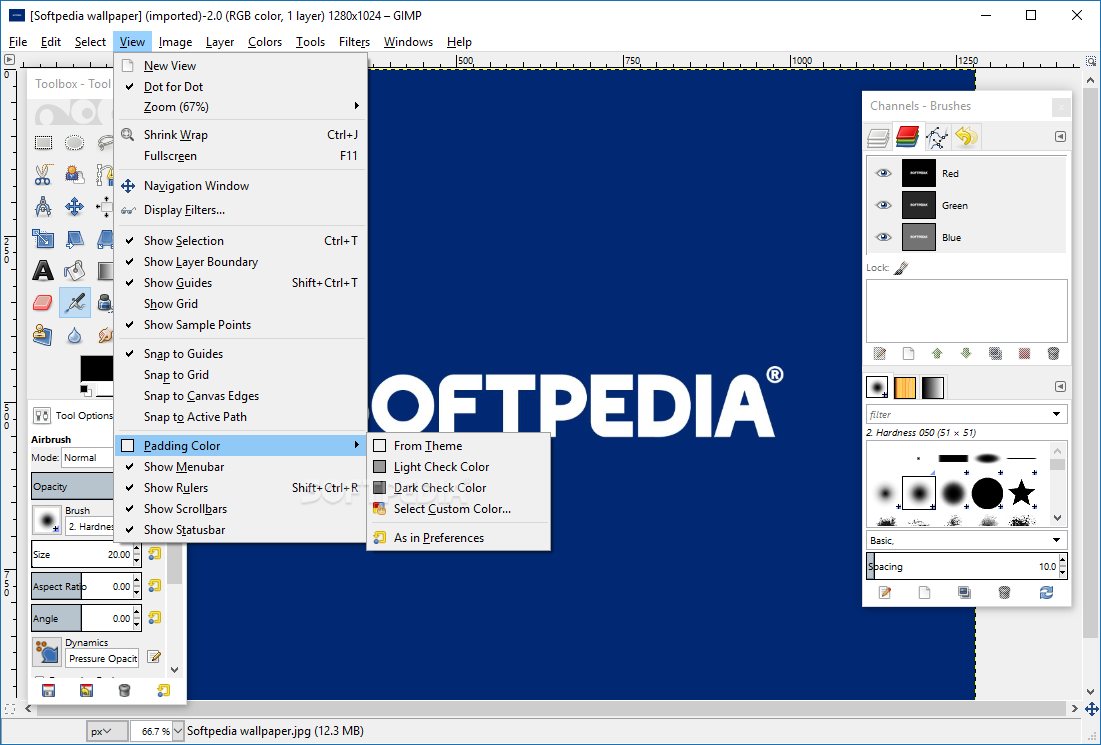Select As in Preferences padding option
This screenshot has width=1101, height=745.
tap(459, 538)
